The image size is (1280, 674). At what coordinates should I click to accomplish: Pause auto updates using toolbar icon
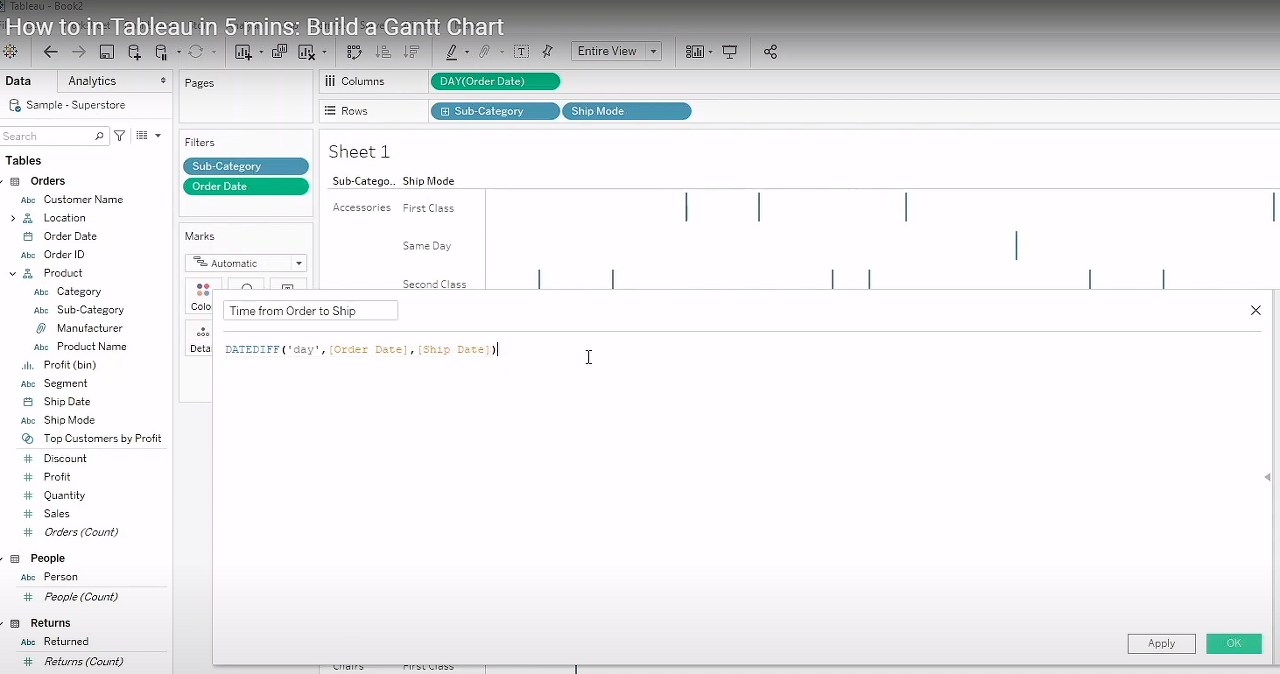coord(161,52)
